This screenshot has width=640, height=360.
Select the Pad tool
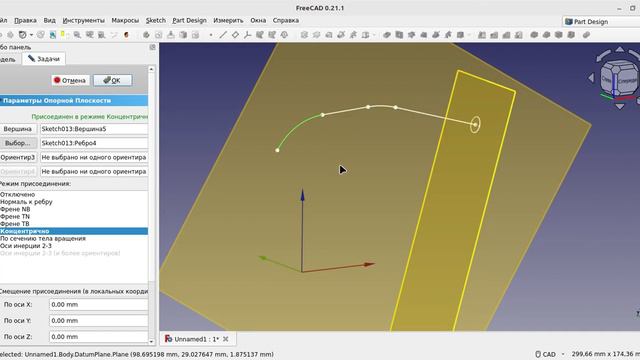[304, 35]
